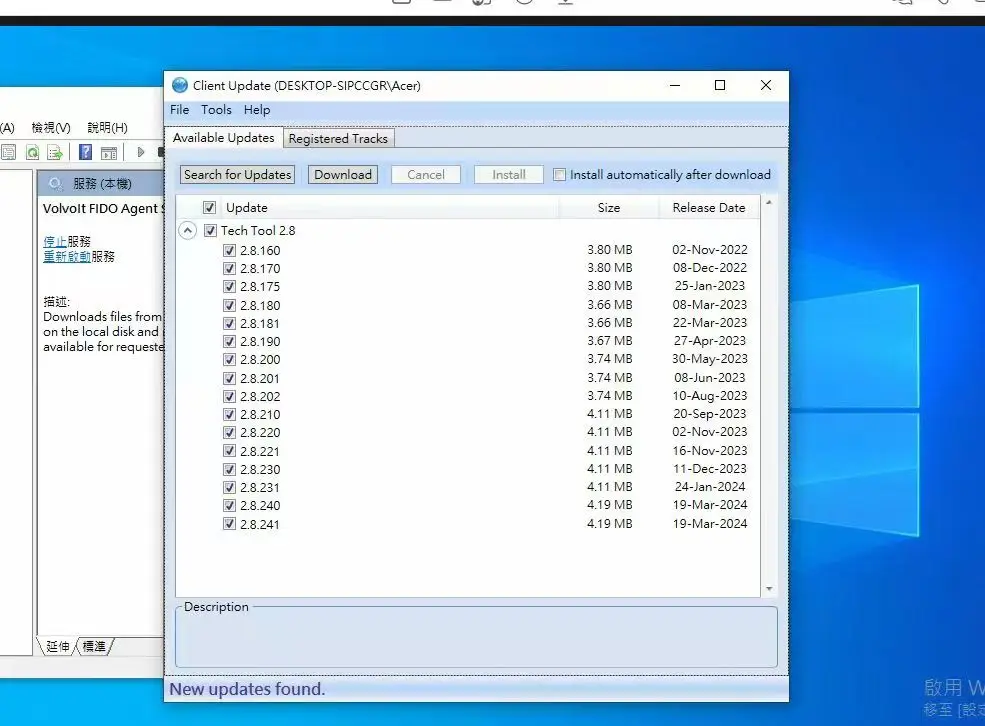The width and height of the screenshot is (985, 726).
Task: Click the Start Service play icon
Action: click(x=141, y=152)
